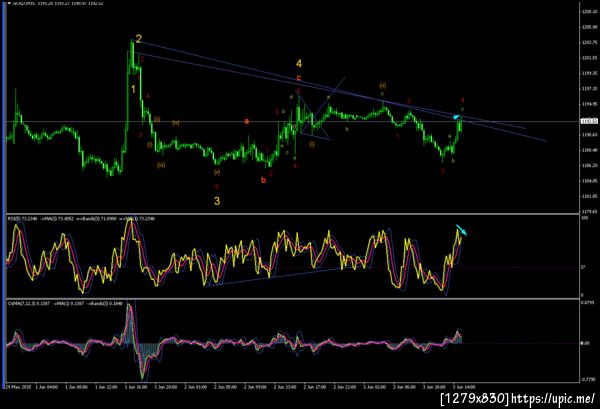Click the 1 Jun 16:00 time axis label
The height and width of the screenshot is (409, 600).
[x=136, y=387]
